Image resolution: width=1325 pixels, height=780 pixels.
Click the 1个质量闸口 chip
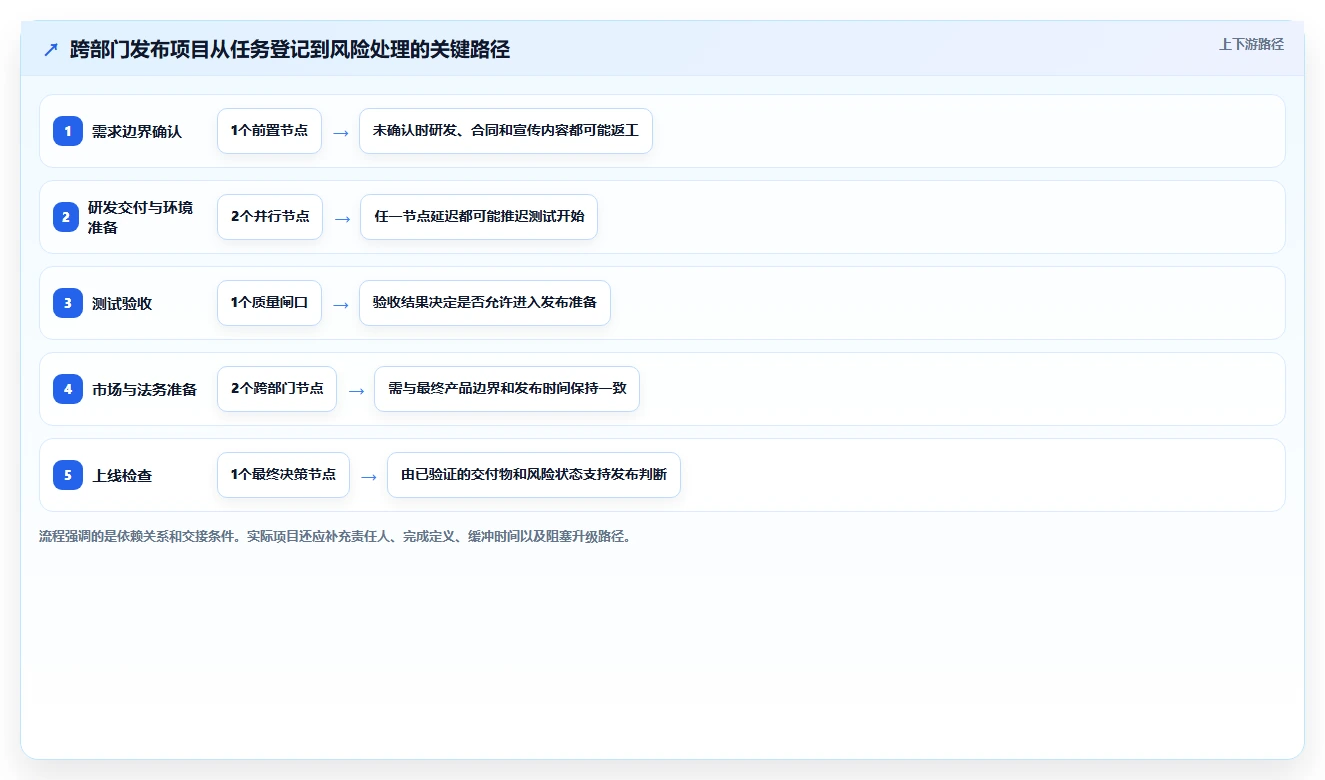[269, 303]
